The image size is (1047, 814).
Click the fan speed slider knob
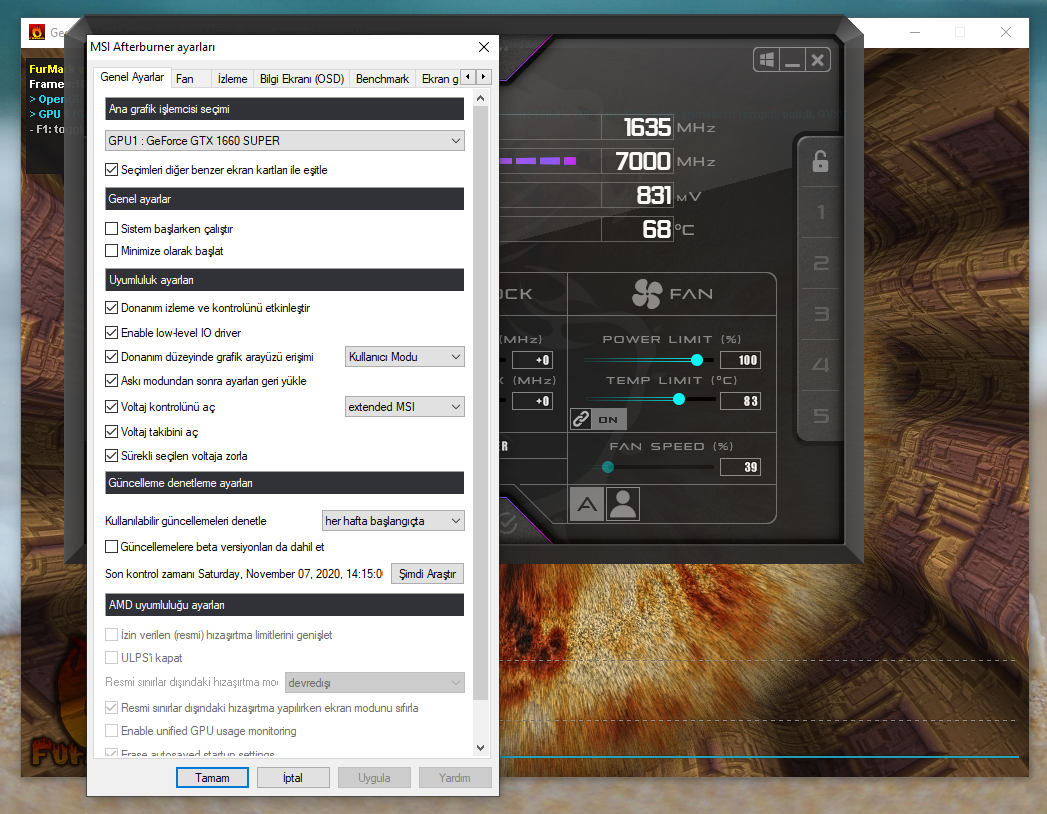[x=608, y=467]
